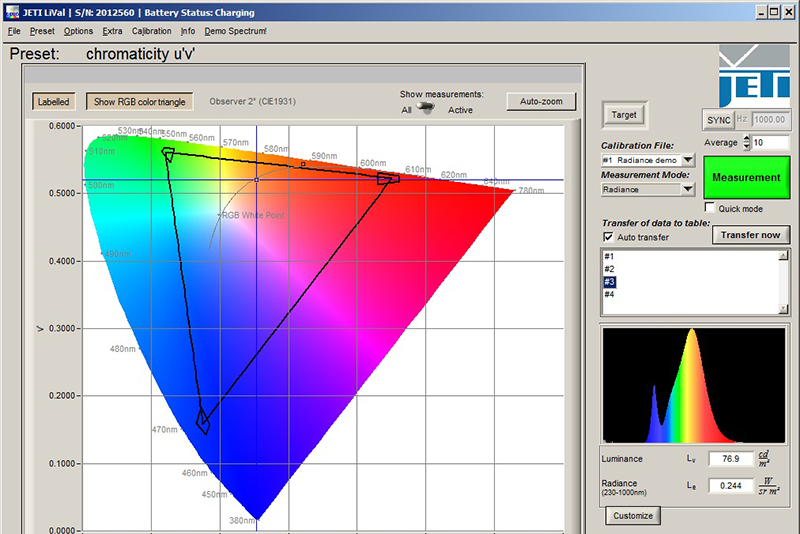Click the Radiance demo calibration text field
This screenshot has width=800, height=534.
click(x=641, y=160)
